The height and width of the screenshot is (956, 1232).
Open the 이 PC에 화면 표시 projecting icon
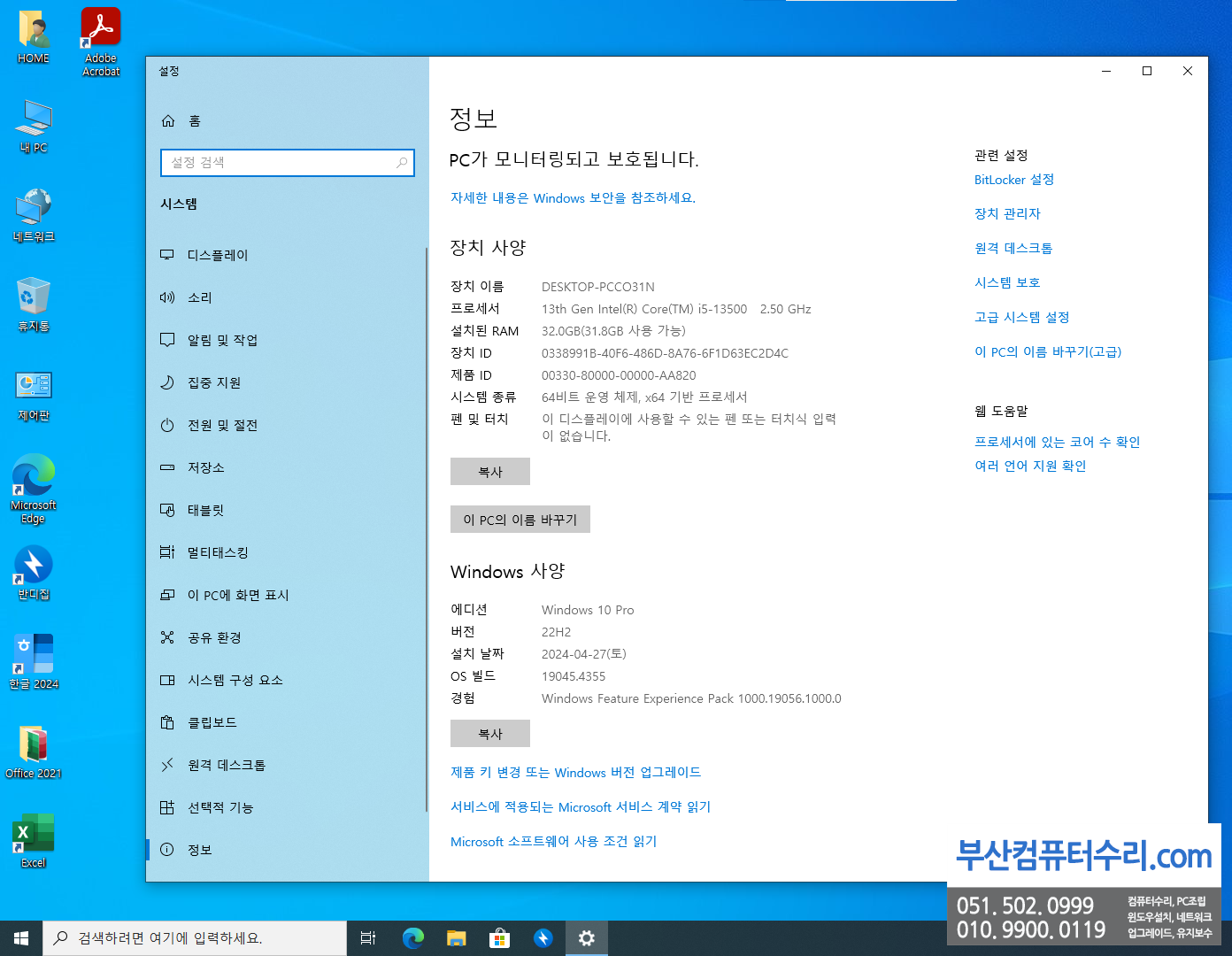(x=167, y=595)
